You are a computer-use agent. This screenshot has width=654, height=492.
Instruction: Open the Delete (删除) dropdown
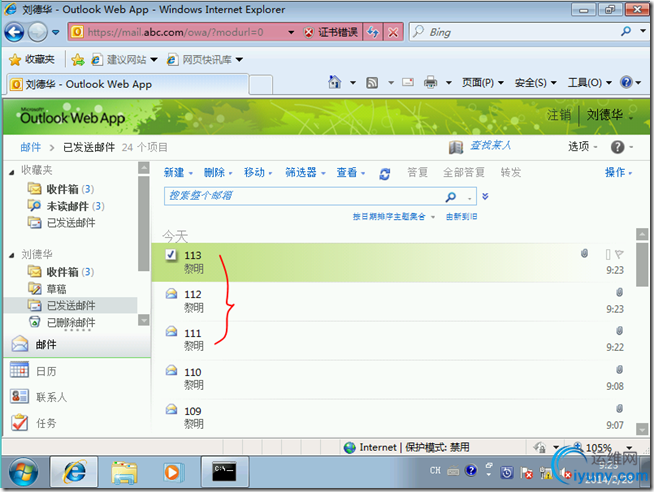click(218, 173)
